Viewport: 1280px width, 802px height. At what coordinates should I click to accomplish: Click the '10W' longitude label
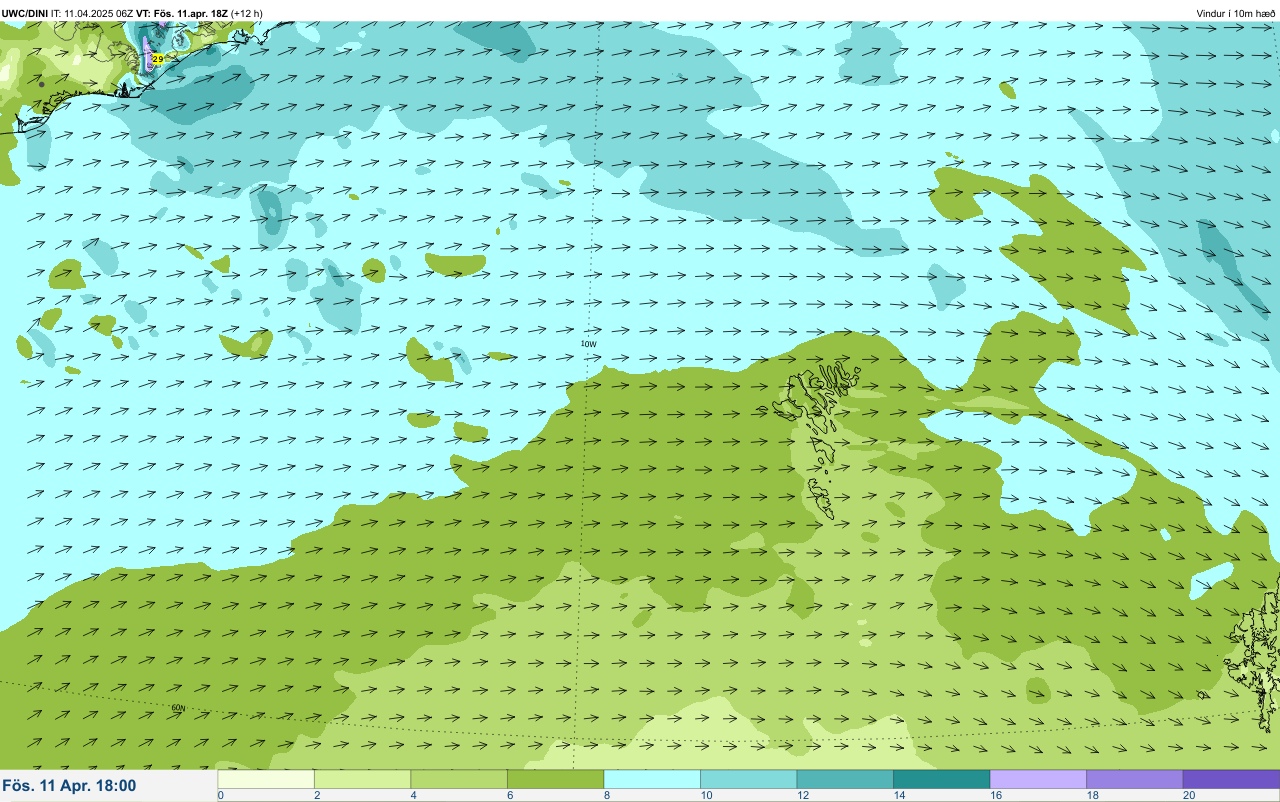[x=588, y=344]
